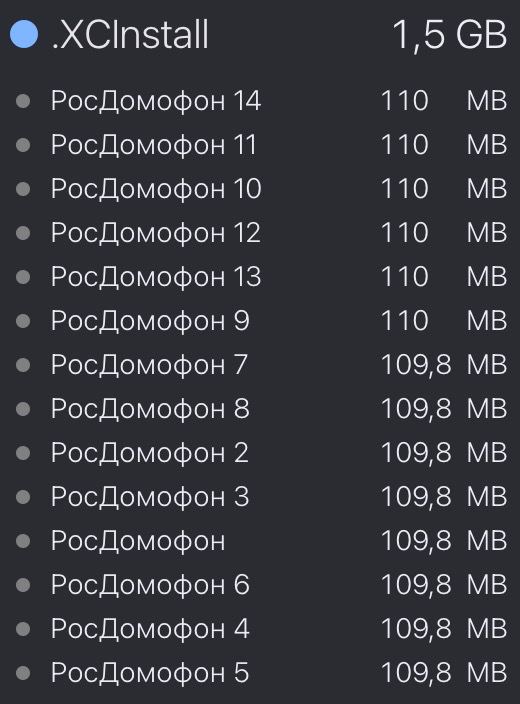This screenshot has width=520, height=704.
Task: Select the РосДомофон 10 entry
Action: [260, 189]
